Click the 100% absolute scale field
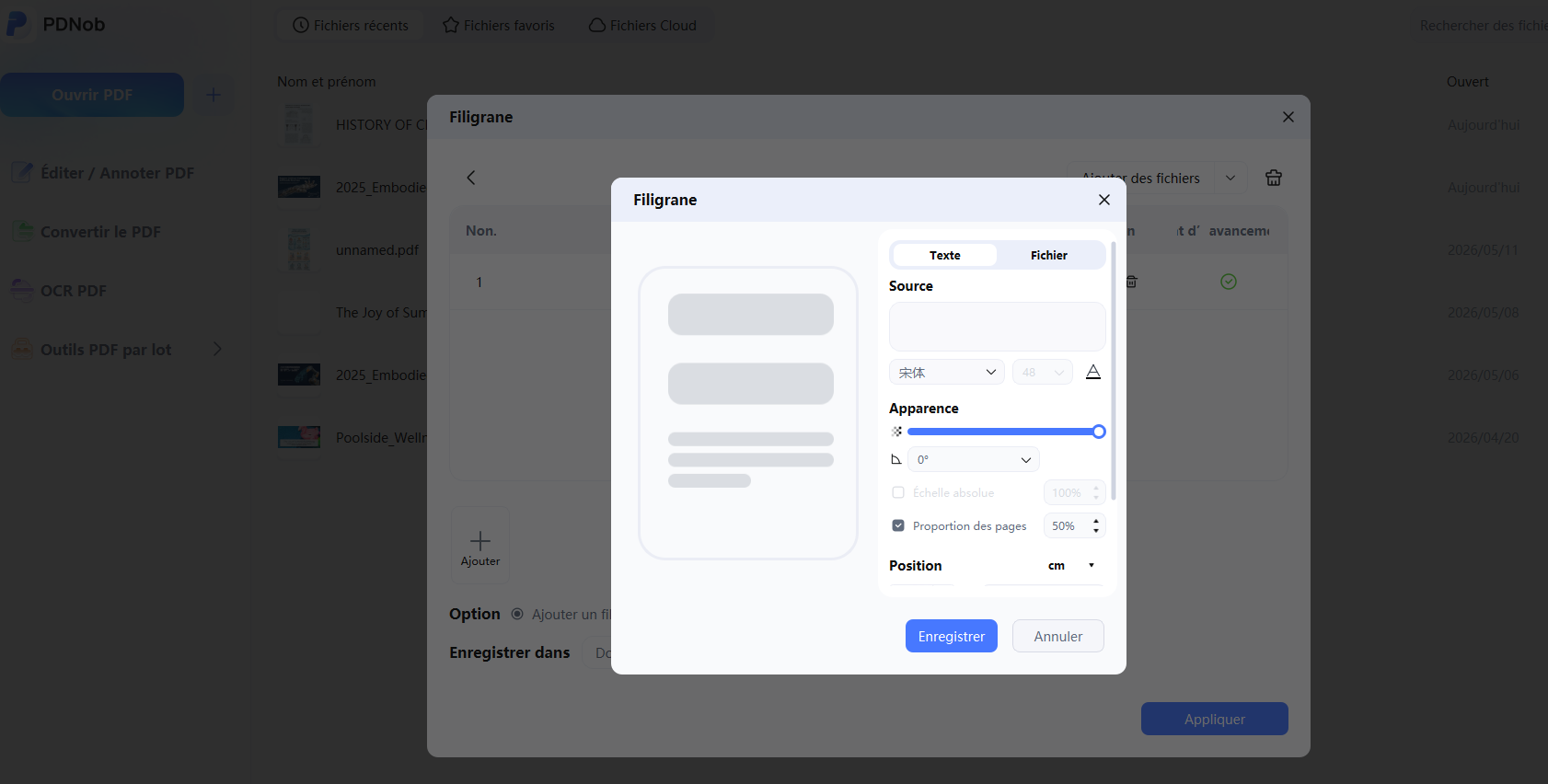Viewport: 1548px width, 784px height. point(1073,492)
